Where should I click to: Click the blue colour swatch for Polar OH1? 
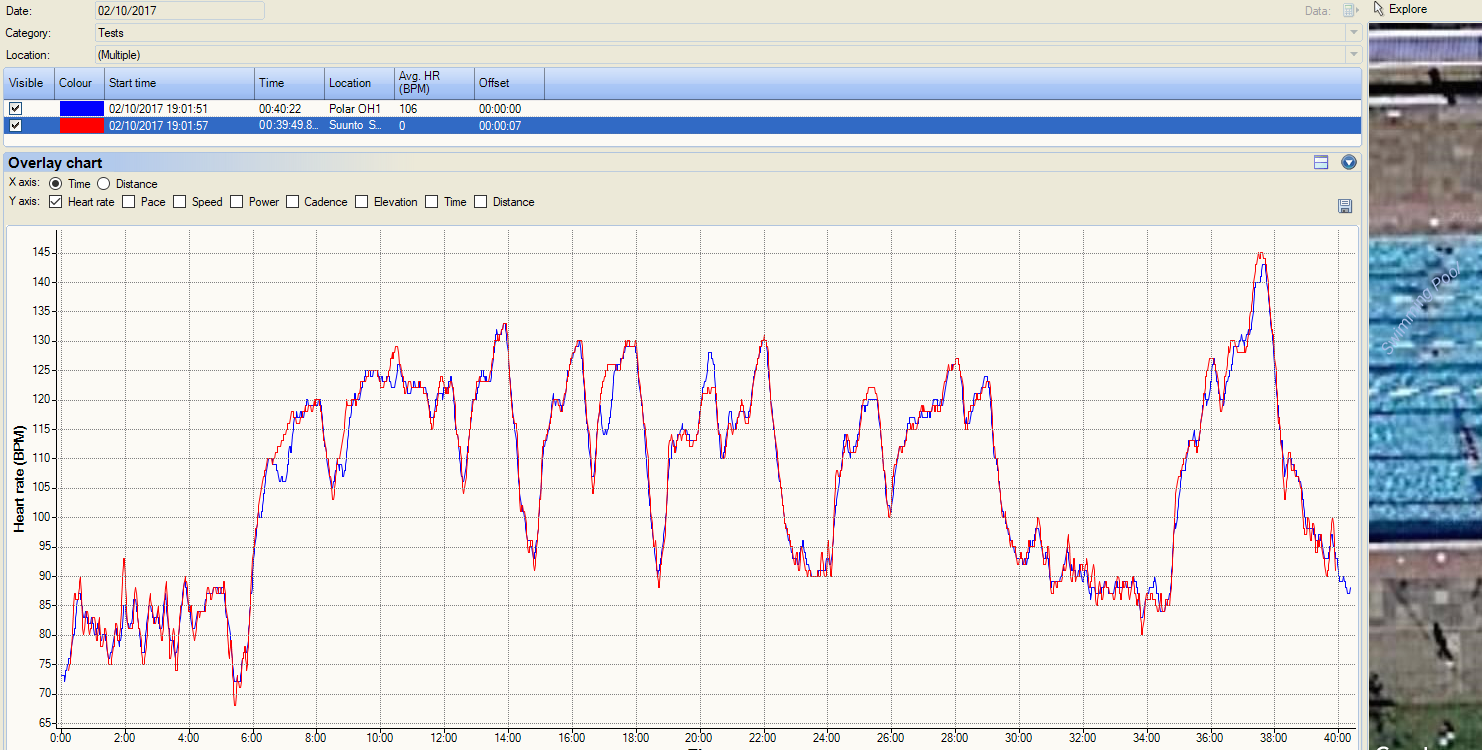[81, 108]
